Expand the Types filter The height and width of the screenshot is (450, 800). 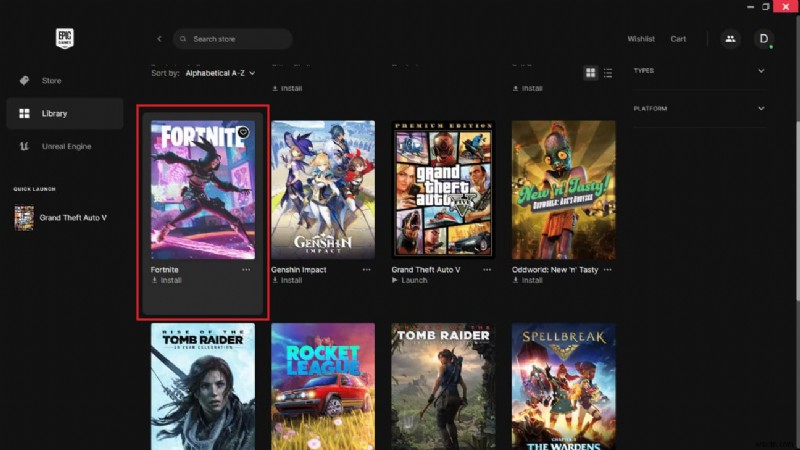(699, 71)
